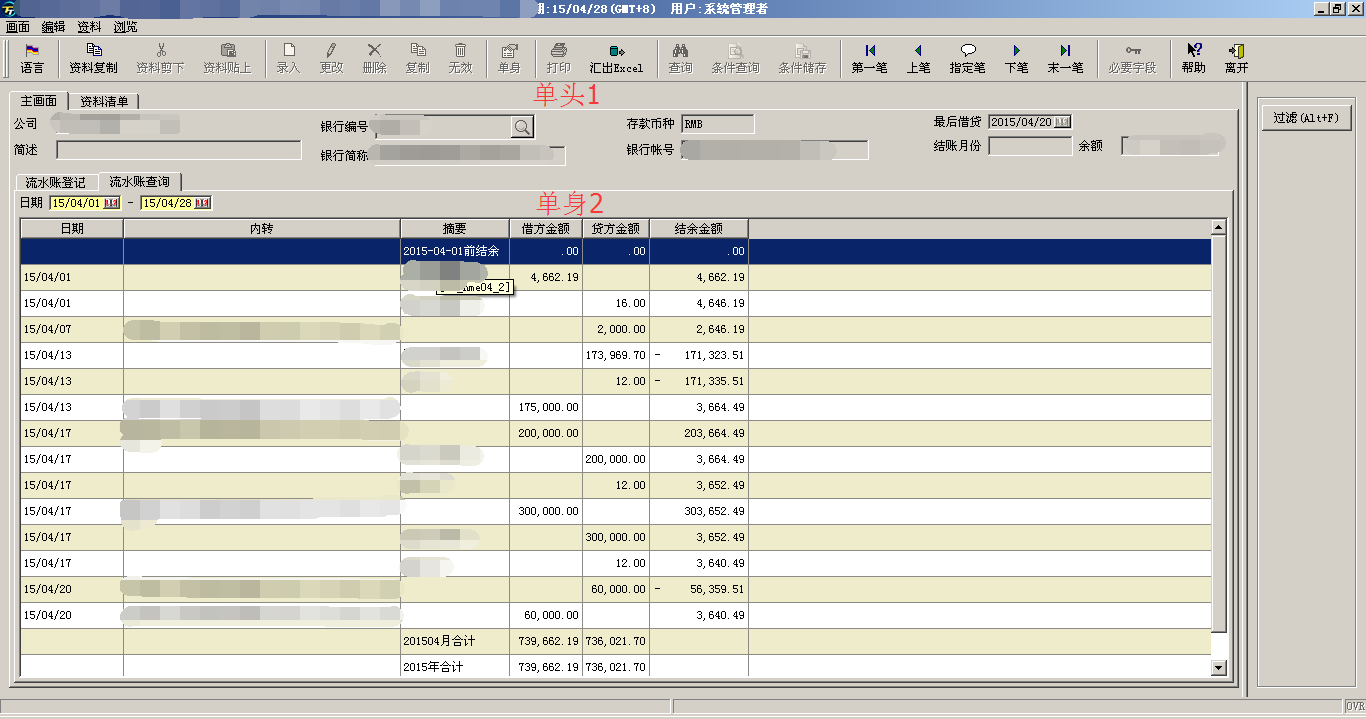Click the 指定笔 specify record icon
The image size is (1366, 719).
tap(967, 59)
